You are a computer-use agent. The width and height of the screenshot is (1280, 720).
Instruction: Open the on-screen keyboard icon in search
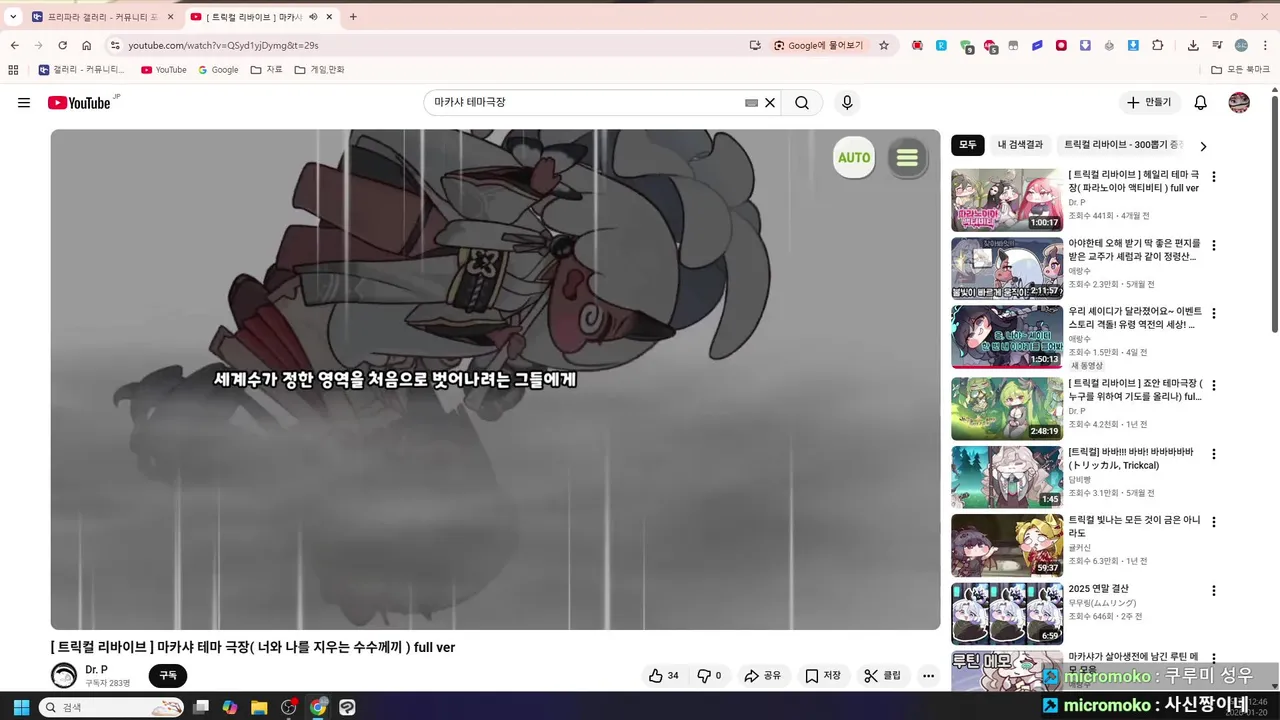click(751, 103)
